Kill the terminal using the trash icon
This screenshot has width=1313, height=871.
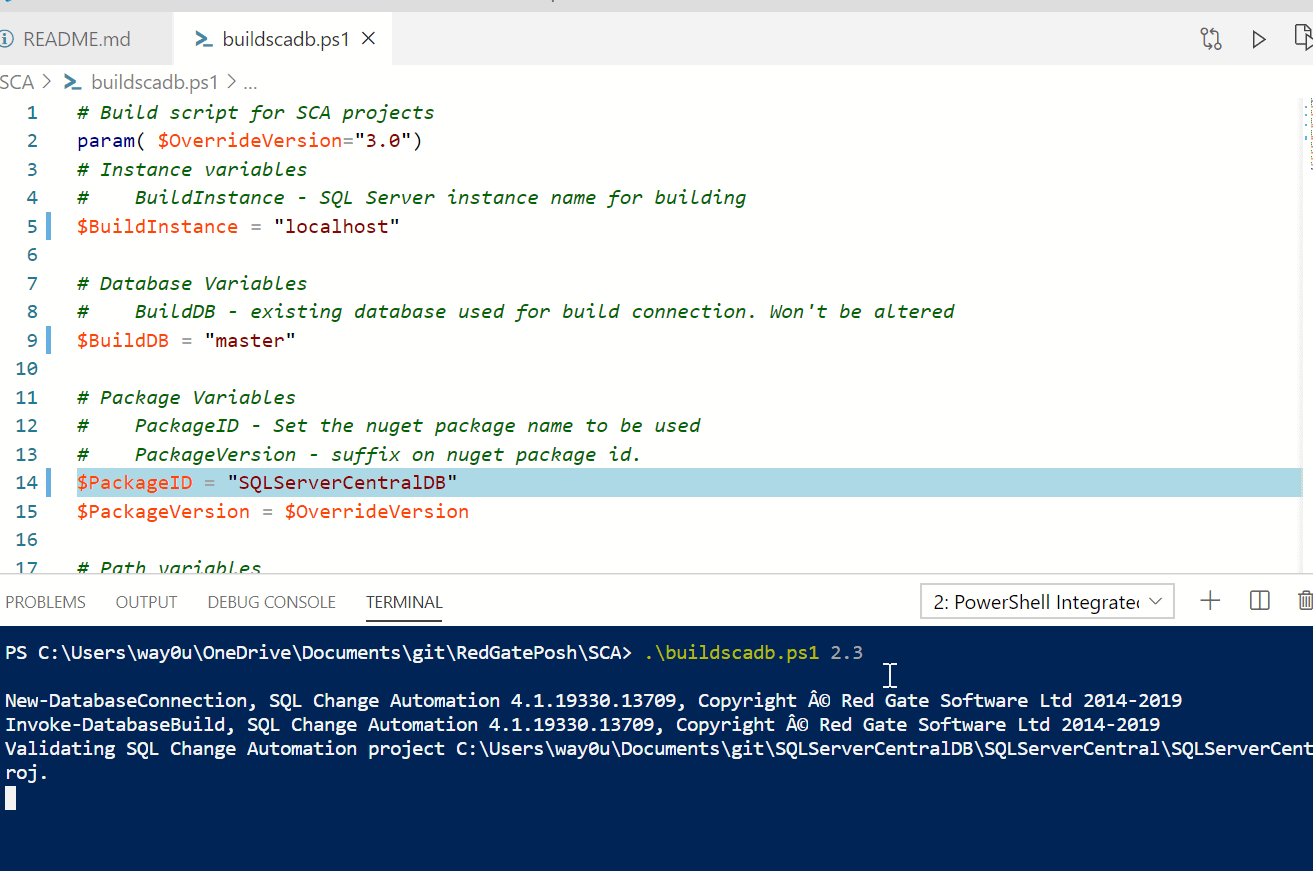(x=1305, y=600)
